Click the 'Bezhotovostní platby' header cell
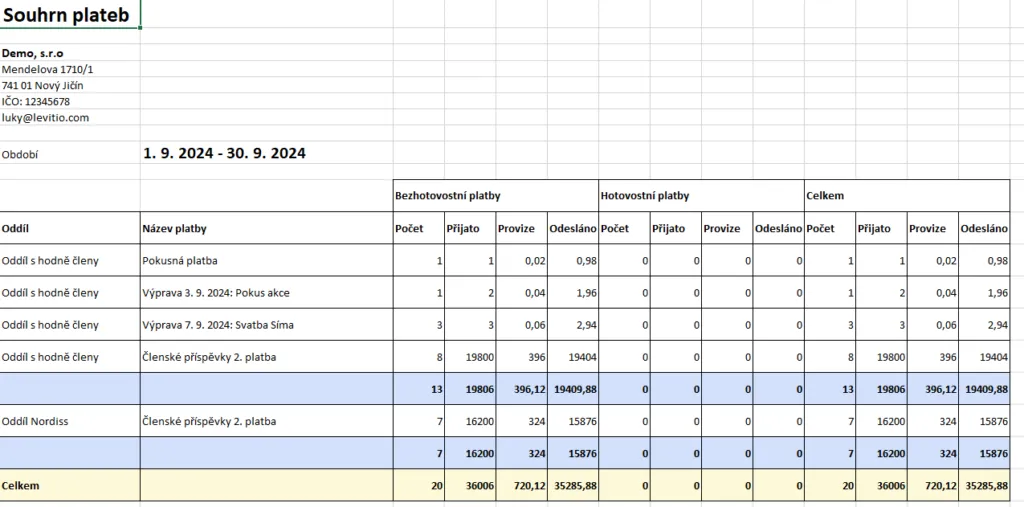The image size is (1024, 507). pyautogui.click(x=496, y=195)
